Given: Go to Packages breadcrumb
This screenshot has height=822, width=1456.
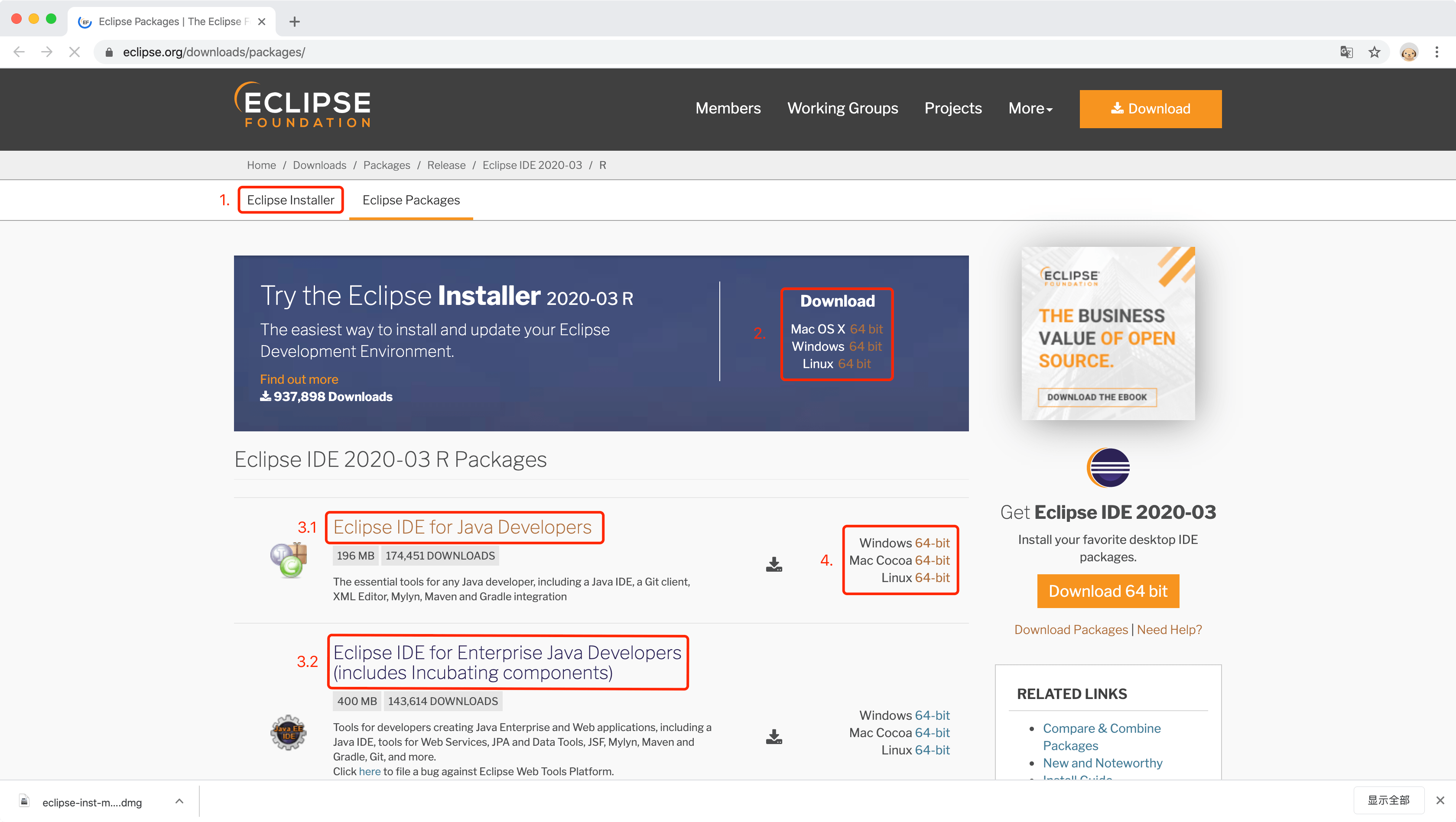Looking at the screenshot, I should pos(387,165).
